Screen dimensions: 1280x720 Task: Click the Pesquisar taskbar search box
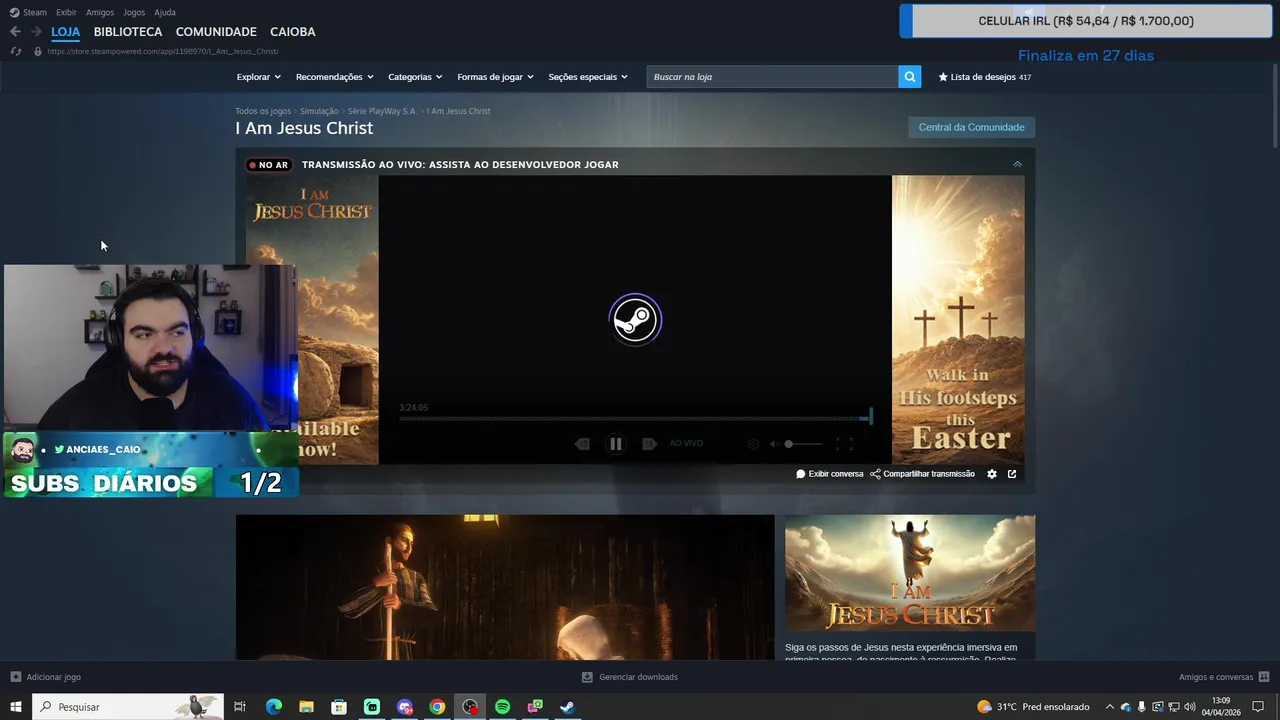[x=128, y=707]
